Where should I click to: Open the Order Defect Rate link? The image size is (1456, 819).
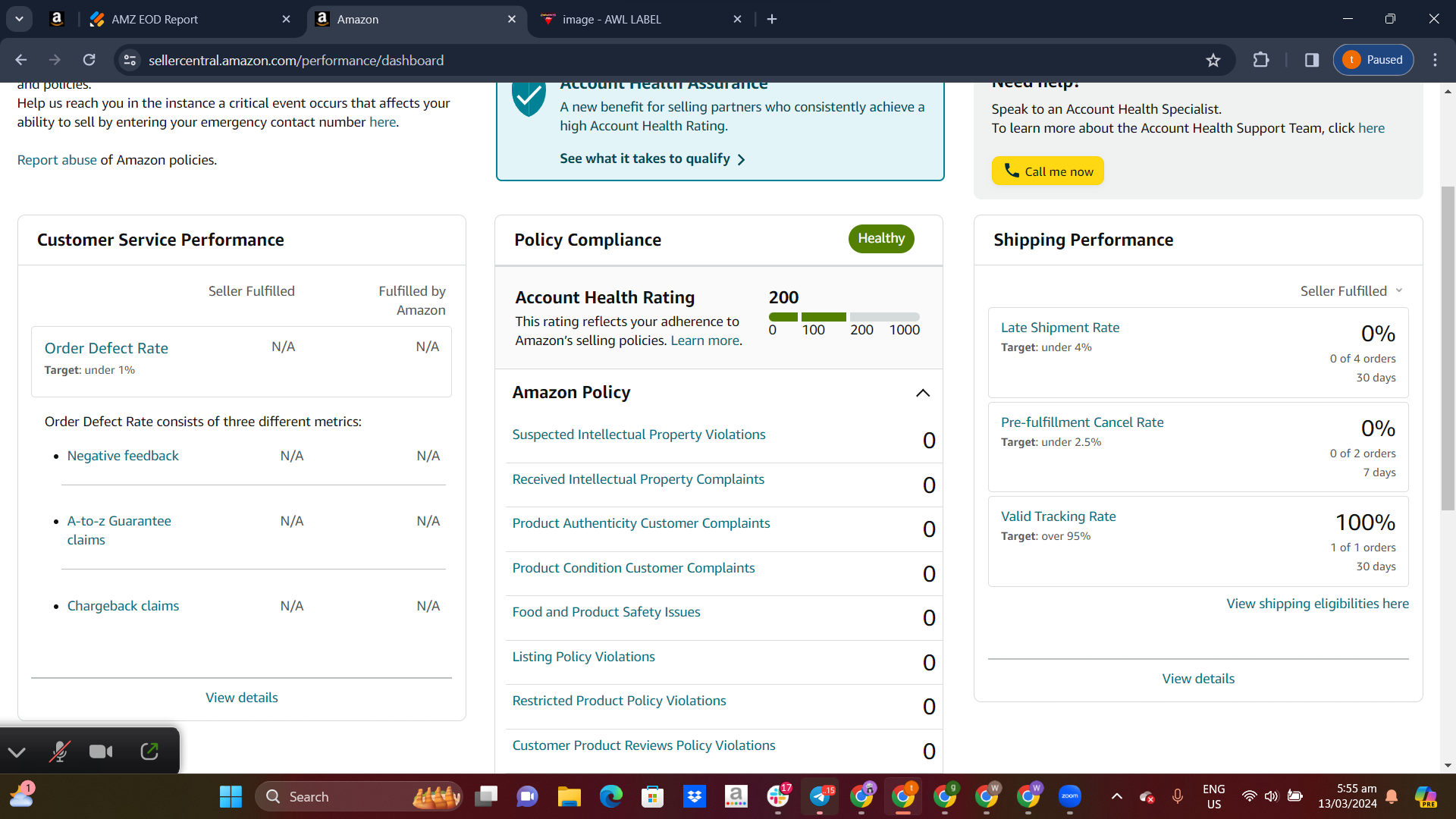[106, 348]
